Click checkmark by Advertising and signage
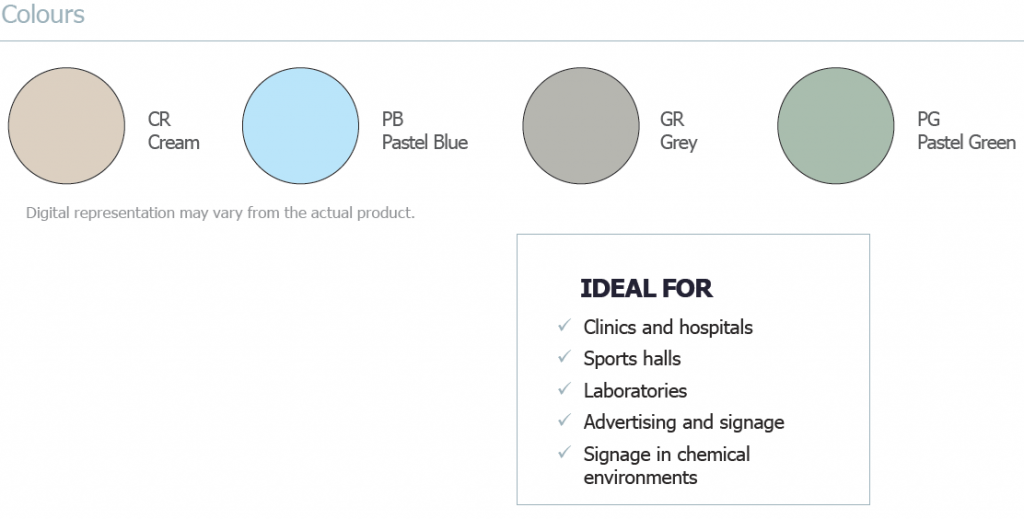The width and height of the screenshot is (1024, 519). (564, 421)
